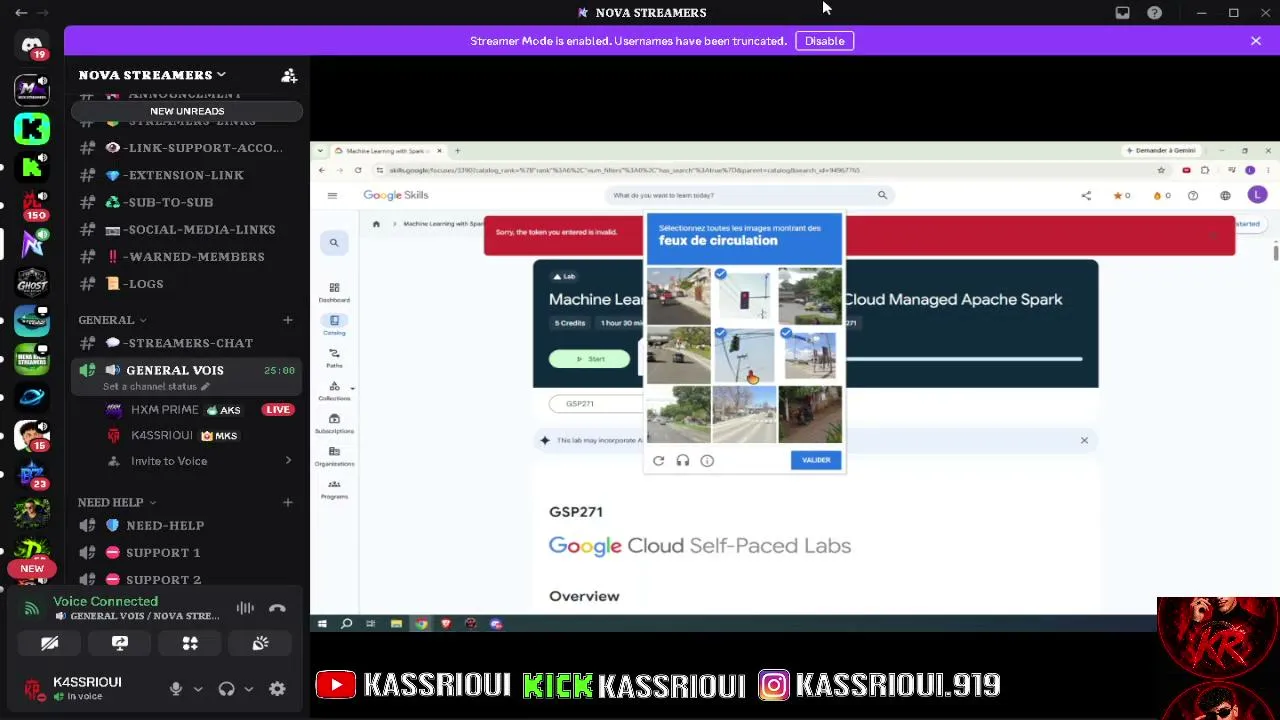The height and width of the screenshot is (720, 1280).
Task: Open voice noise suppression waveform icon
Action: click(245, 608)
